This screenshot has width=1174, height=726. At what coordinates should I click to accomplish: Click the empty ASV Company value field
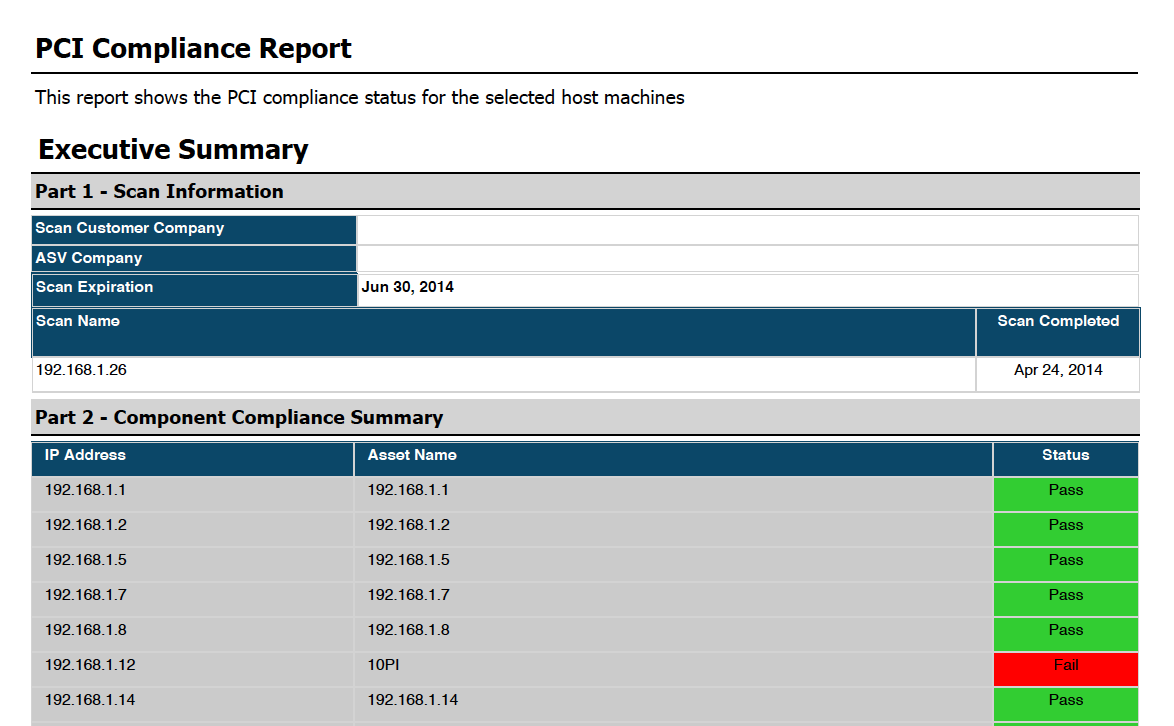point(746,259)
